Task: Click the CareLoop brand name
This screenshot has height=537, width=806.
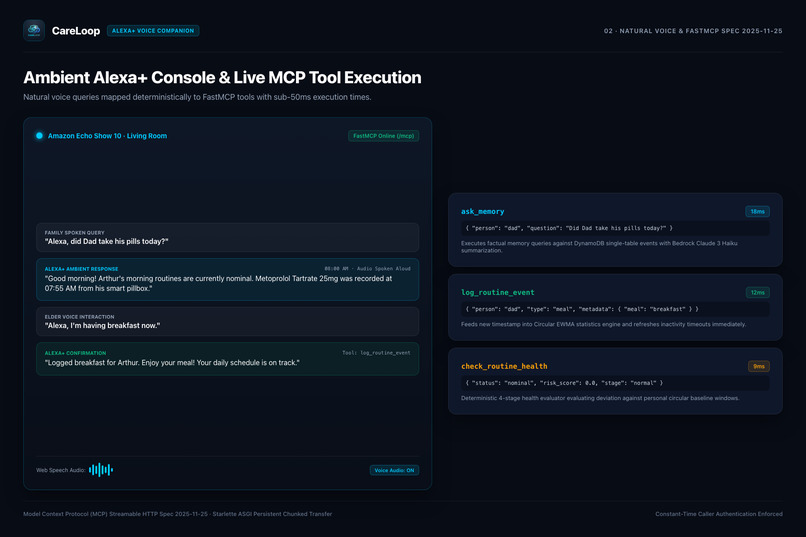Action: click(76, 31)
